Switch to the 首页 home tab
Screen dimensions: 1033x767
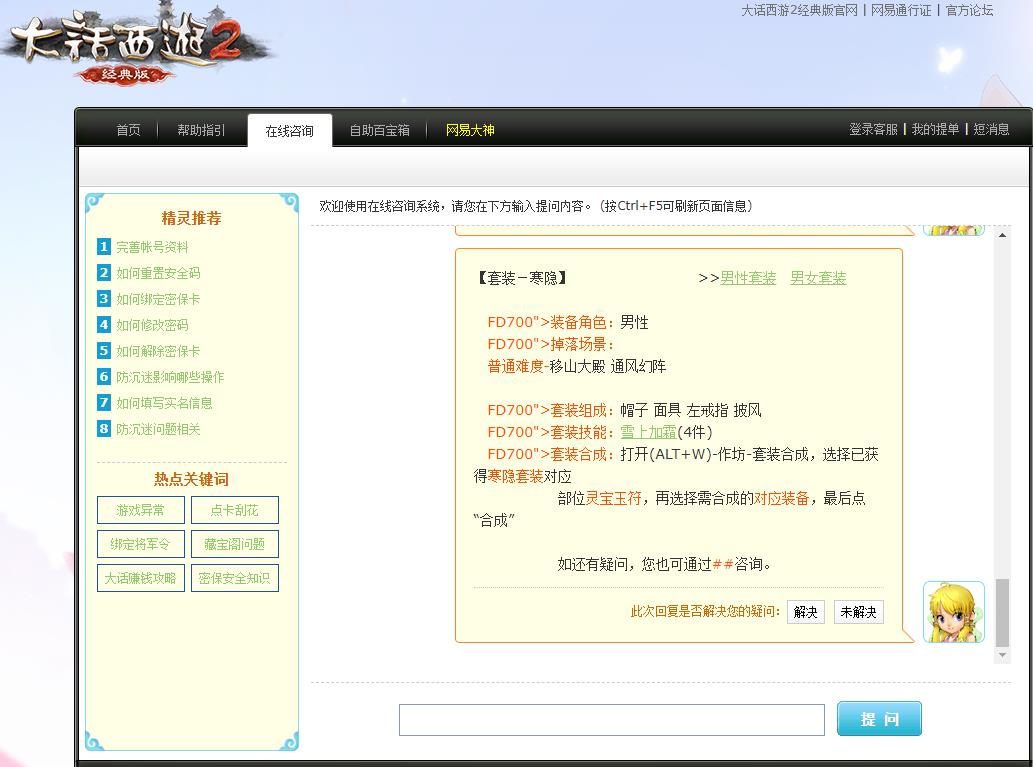[127, 130]
